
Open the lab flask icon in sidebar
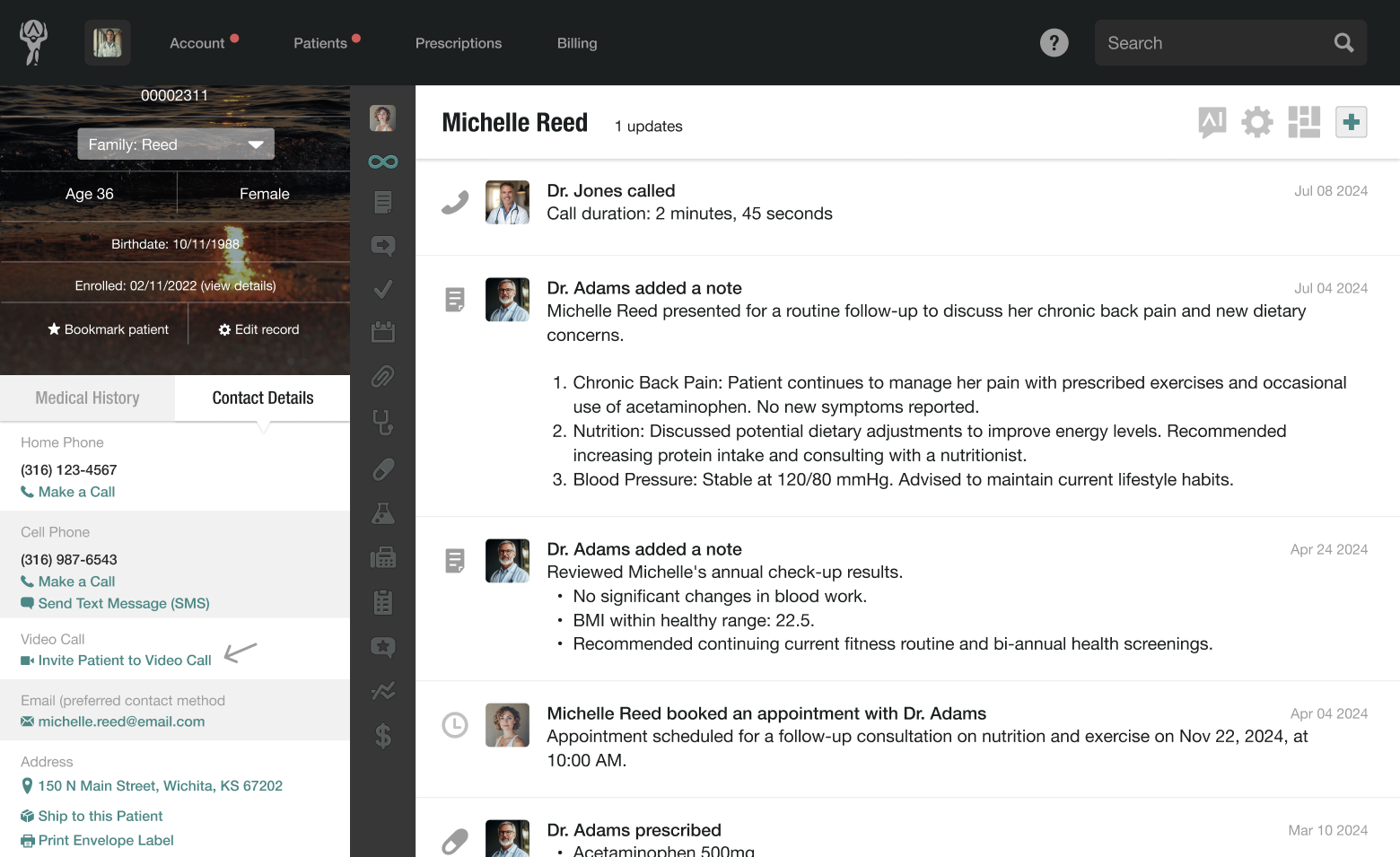point(383,513)
